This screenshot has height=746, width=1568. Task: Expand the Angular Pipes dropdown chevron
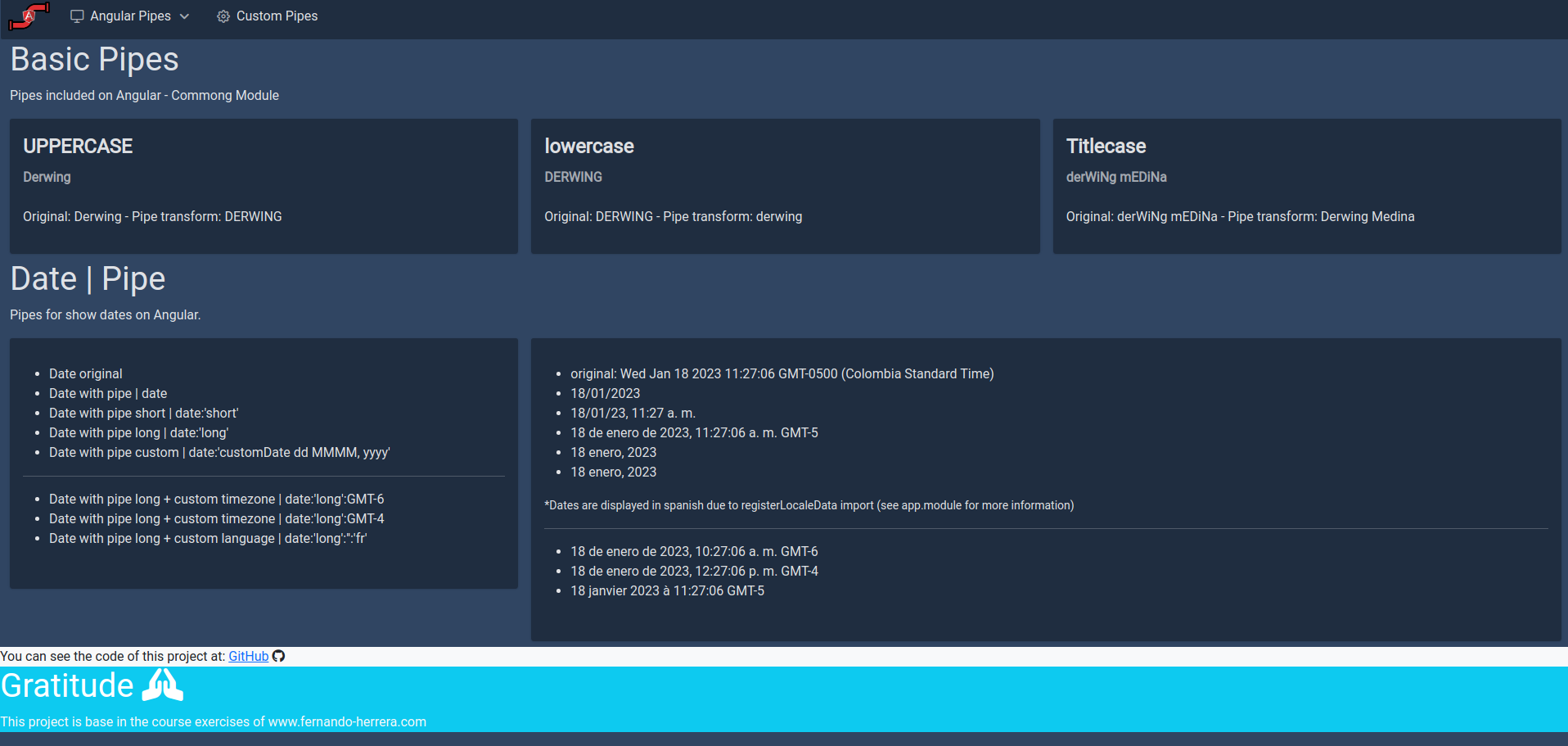point(184,16)
